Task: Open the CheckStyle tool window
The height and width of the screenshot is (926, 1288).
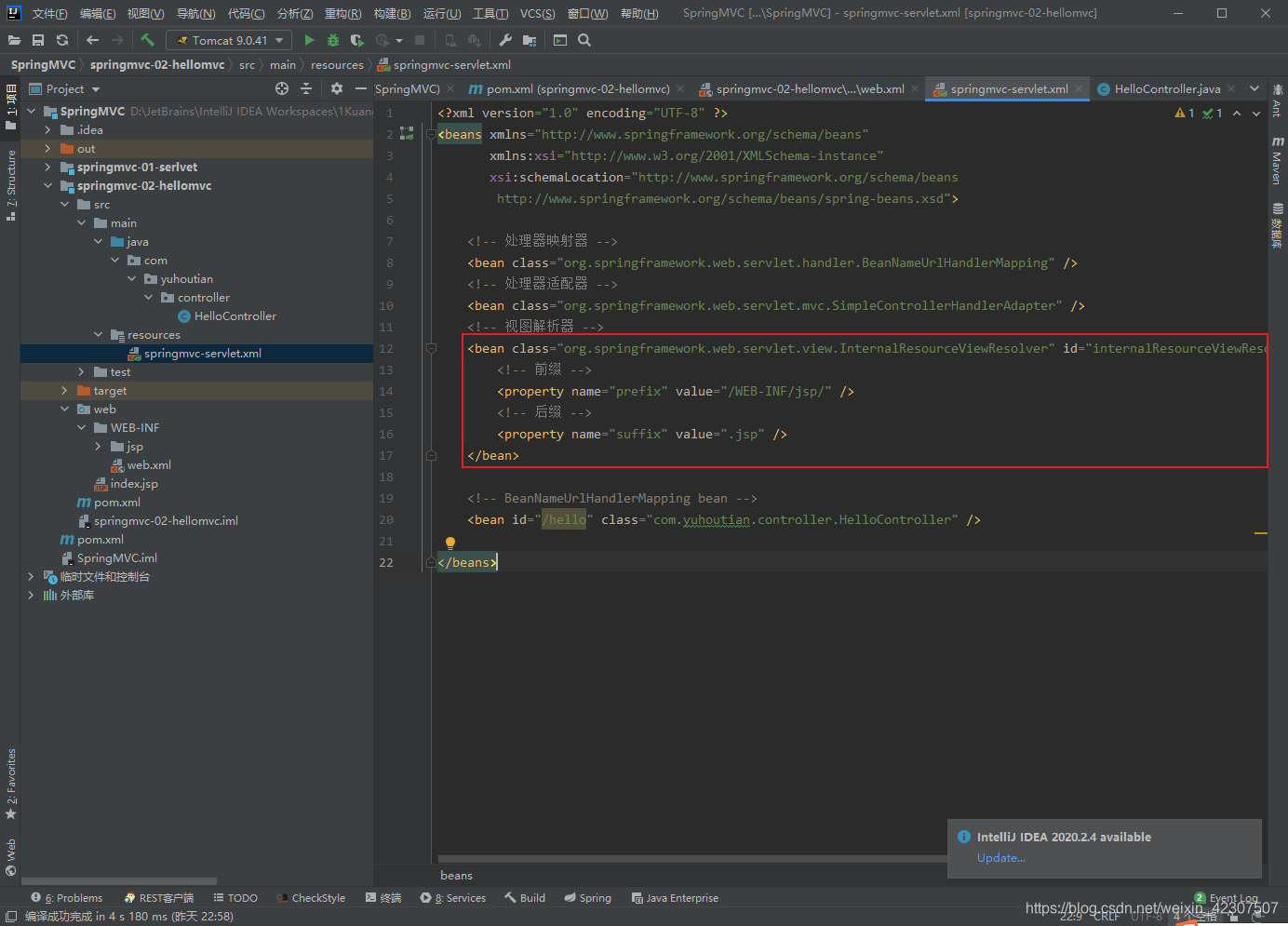Action: coord(312,897)
